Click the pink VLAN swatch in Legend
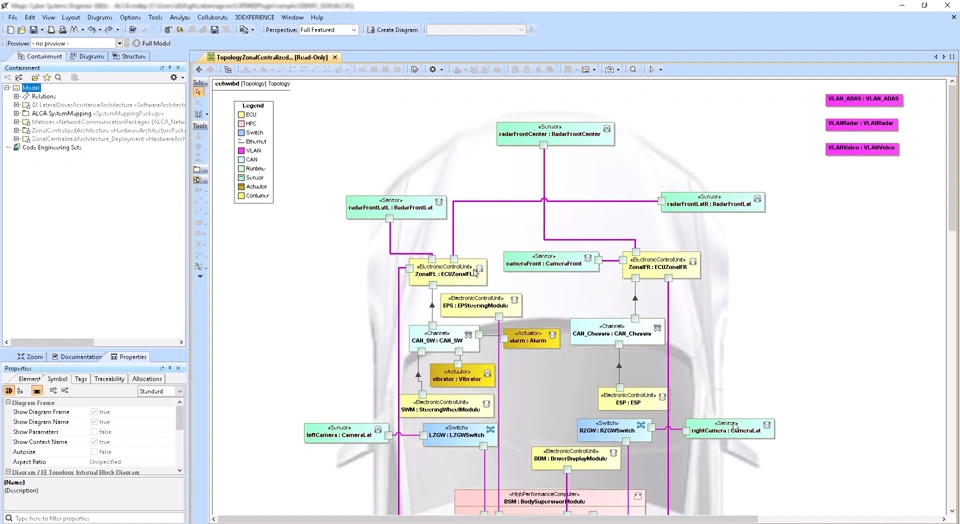 [x=241, y=151]
